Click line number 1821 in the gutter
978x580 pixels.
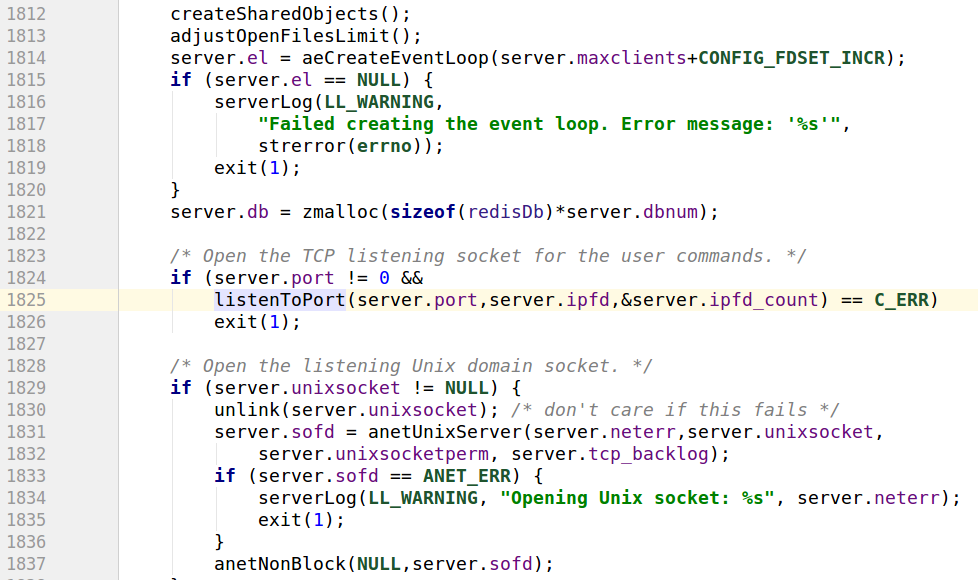coord(26,212)
